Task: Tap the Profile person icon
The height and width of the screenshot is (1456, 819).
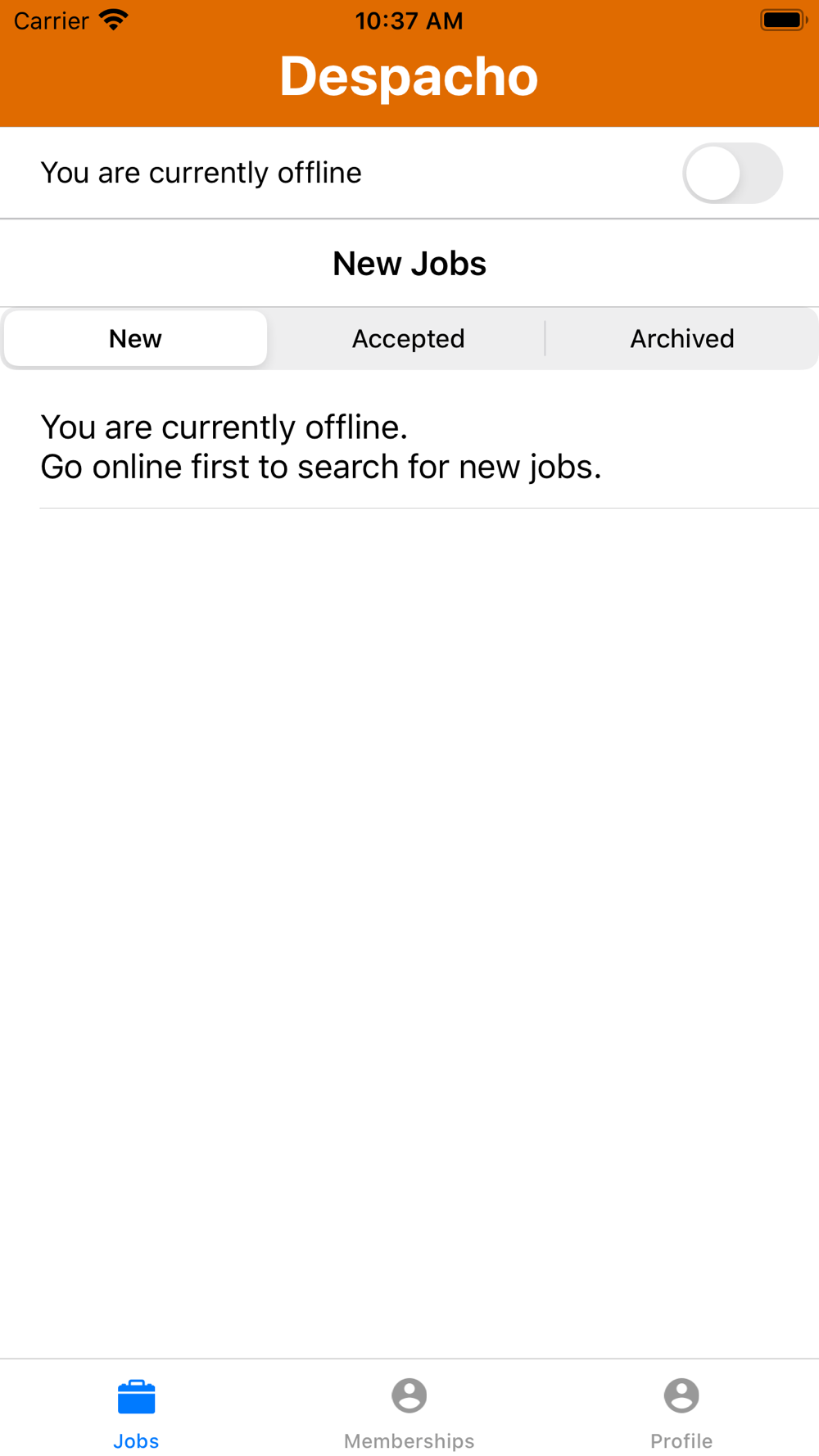Action: (x=681, y=1395)
